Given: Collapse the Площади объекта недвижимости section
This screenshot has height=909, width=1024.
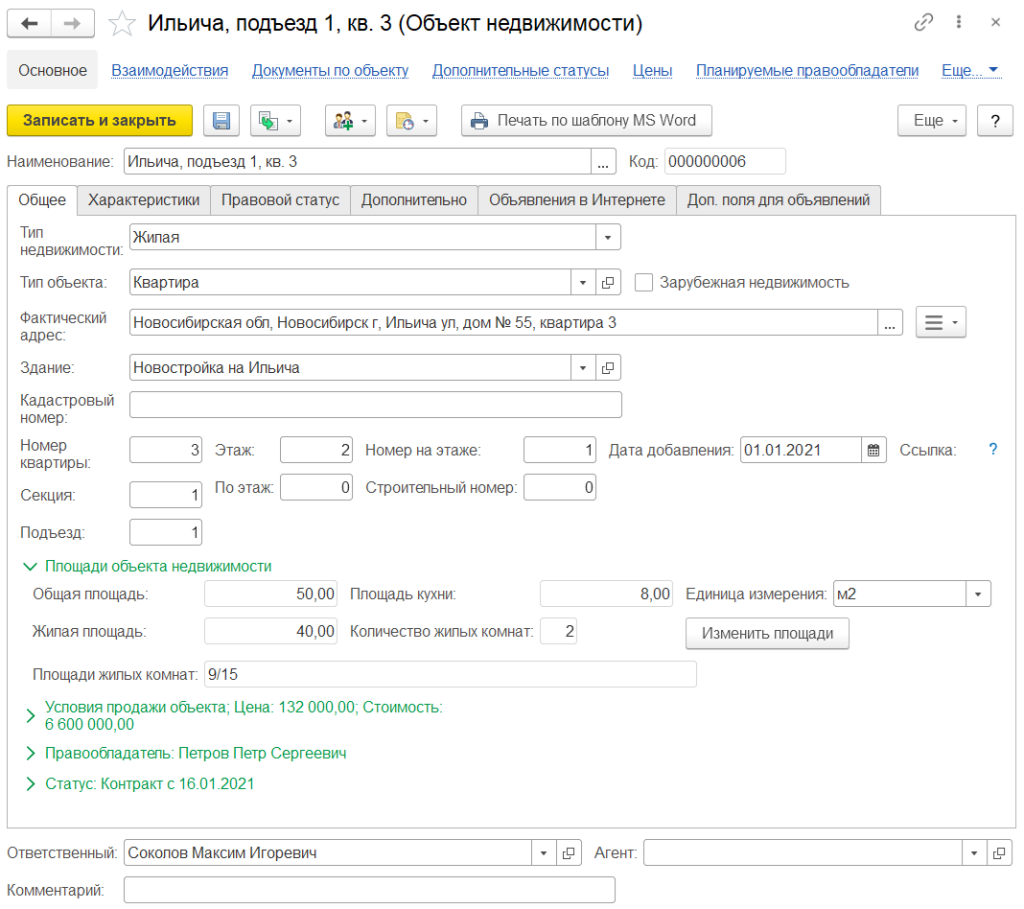Looking at the screenshot, I should point(29,566).
